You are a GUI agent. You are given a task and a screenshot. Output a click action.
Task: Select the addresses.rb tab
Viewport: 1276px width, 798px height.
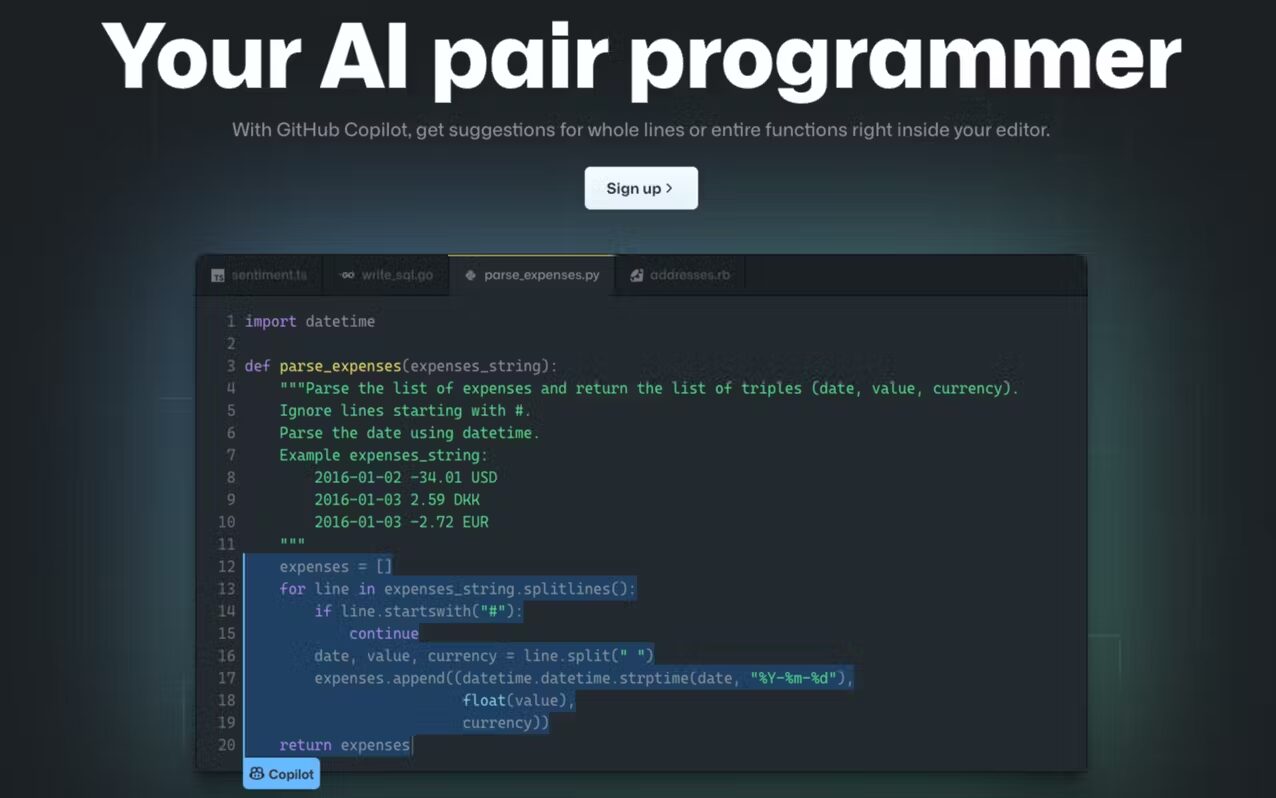coord(690,275)
